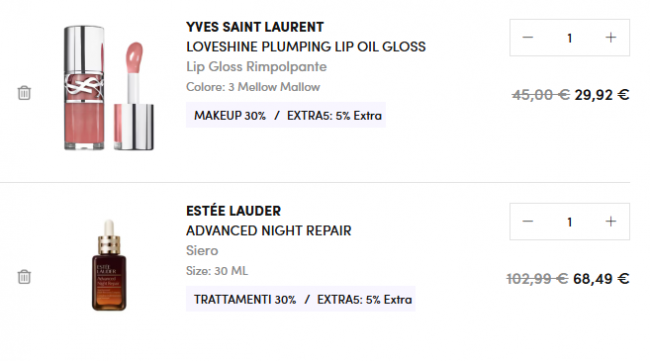This screenshot has height=361, width=650.
Task: Click the TRATTAMENTI 30% / EXTRA5 promo badge
Action: [301, 299]
